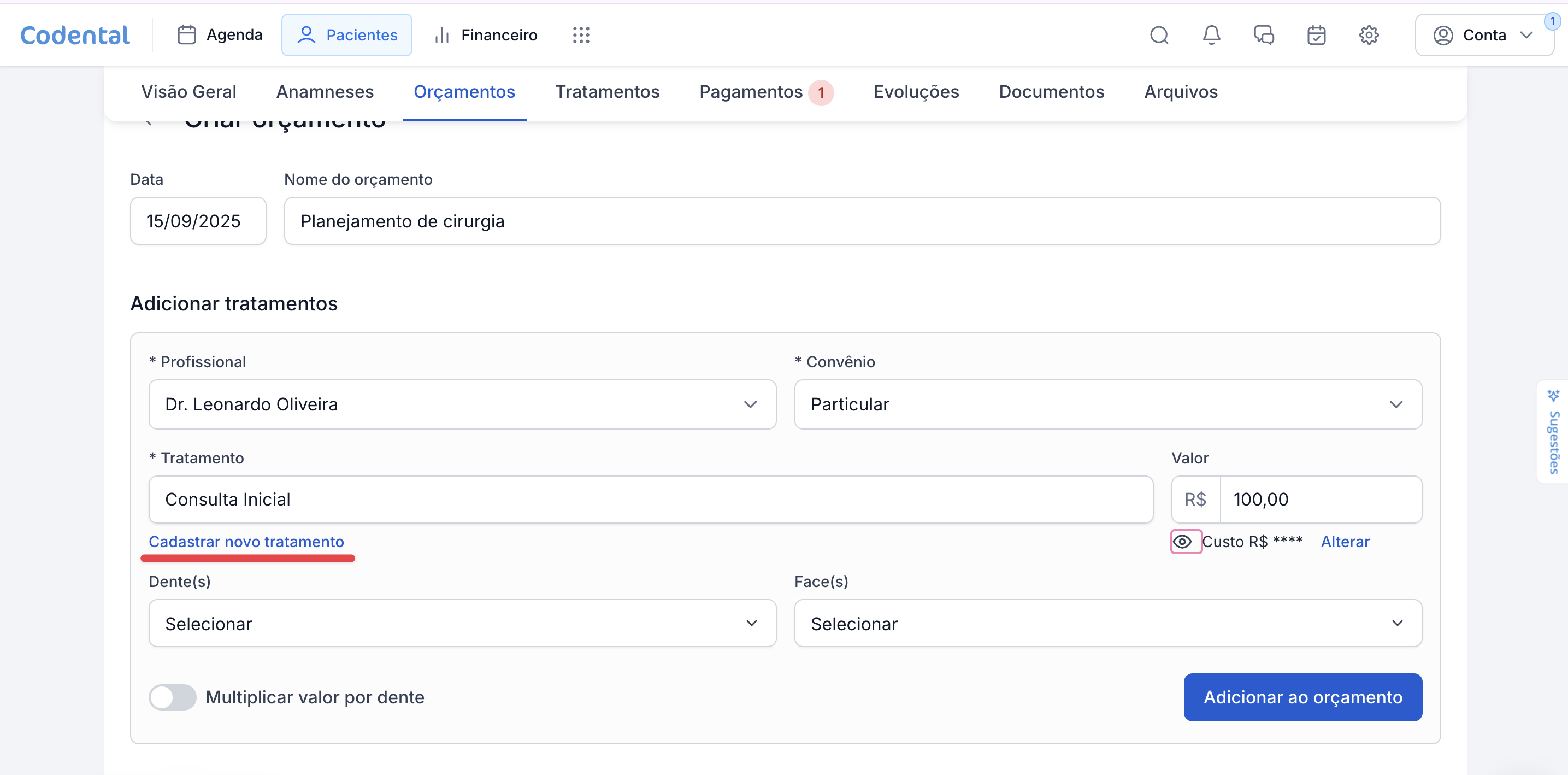
Task: Click the Alterar cost link
Action: pos(1345,542)
